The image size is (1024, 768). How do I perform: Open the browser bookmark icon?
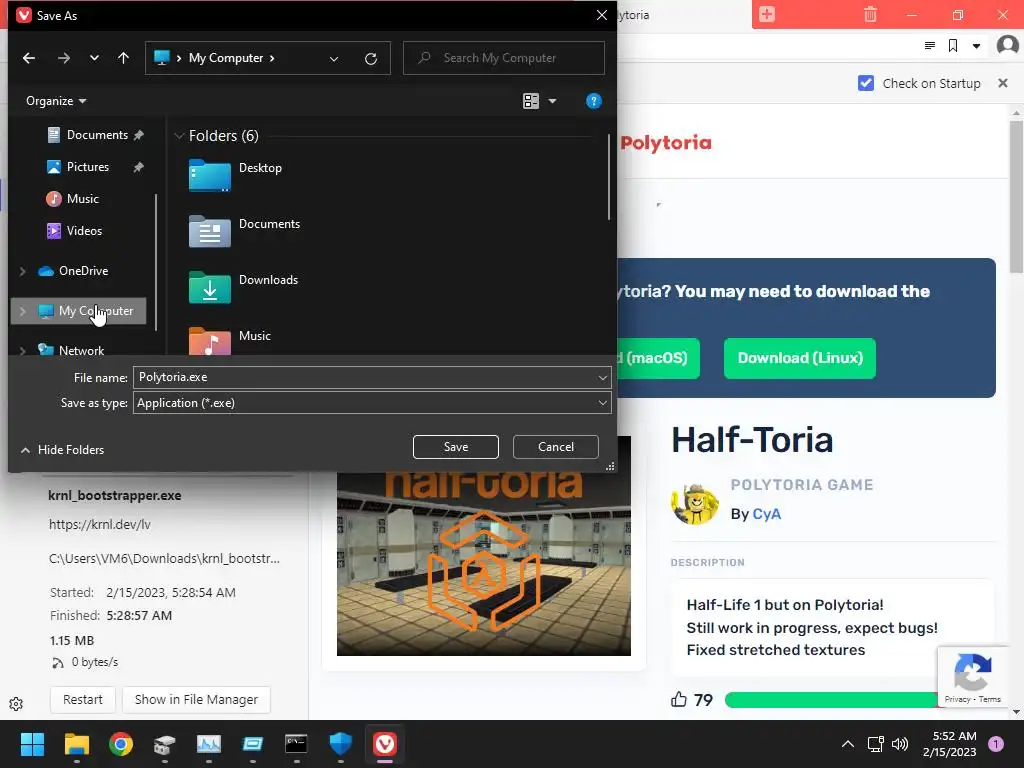953,46
